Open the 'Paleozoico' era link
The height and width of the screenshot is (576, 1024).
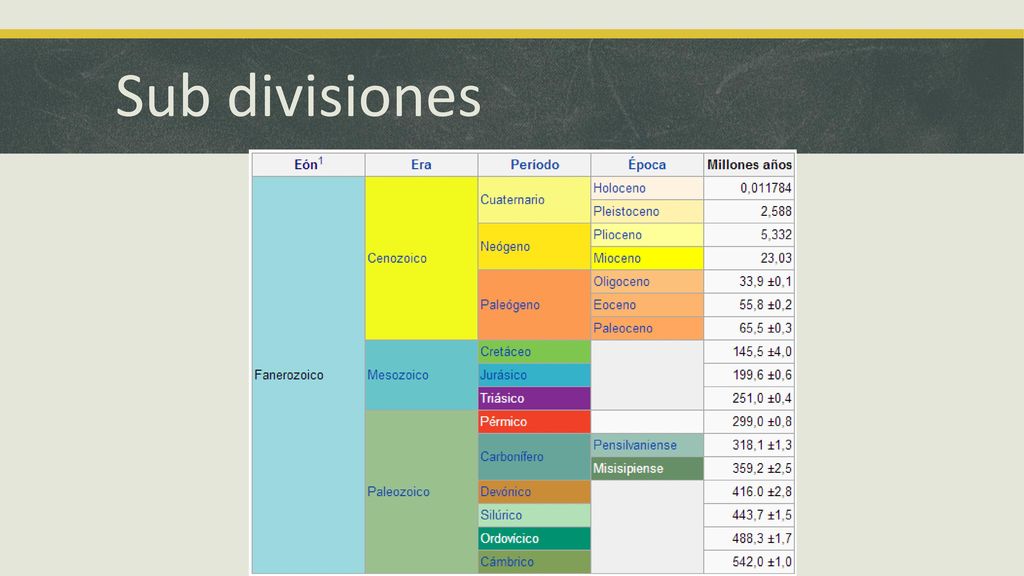398,492
